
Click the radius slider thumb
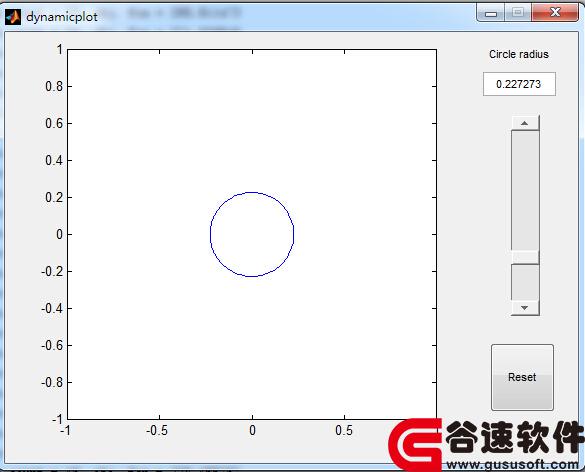[x=525, y=257]
